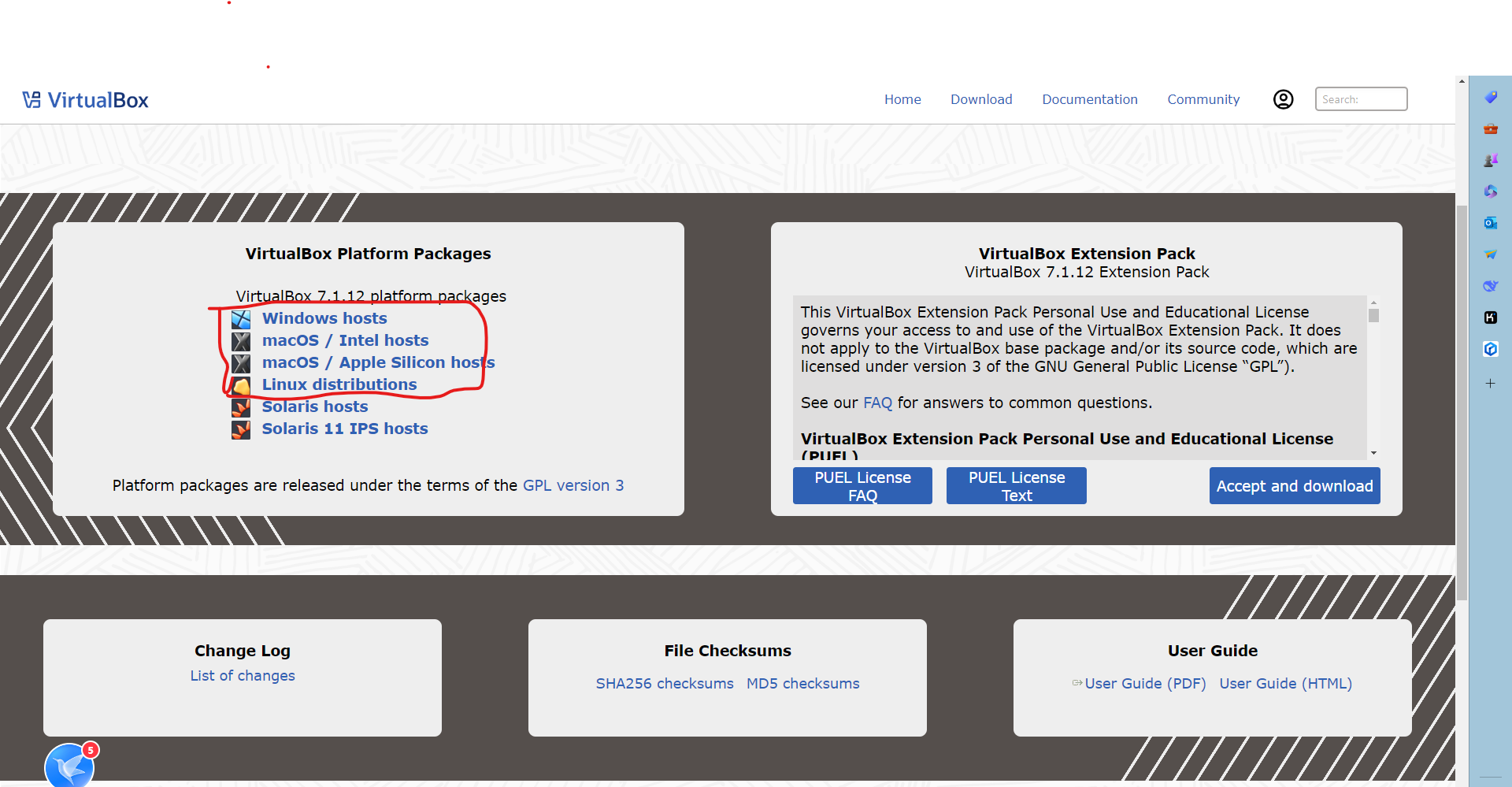Click Accept and download button
Image resolution: width=1512 pixels, height=787 pixels.
1295,486
